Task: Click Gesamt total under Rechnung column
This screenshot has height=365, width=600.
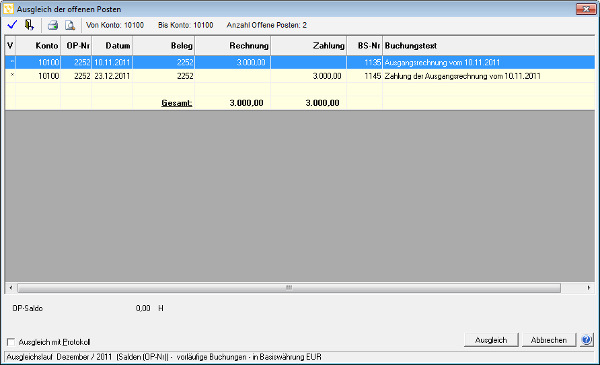Action: click(246, 103)
